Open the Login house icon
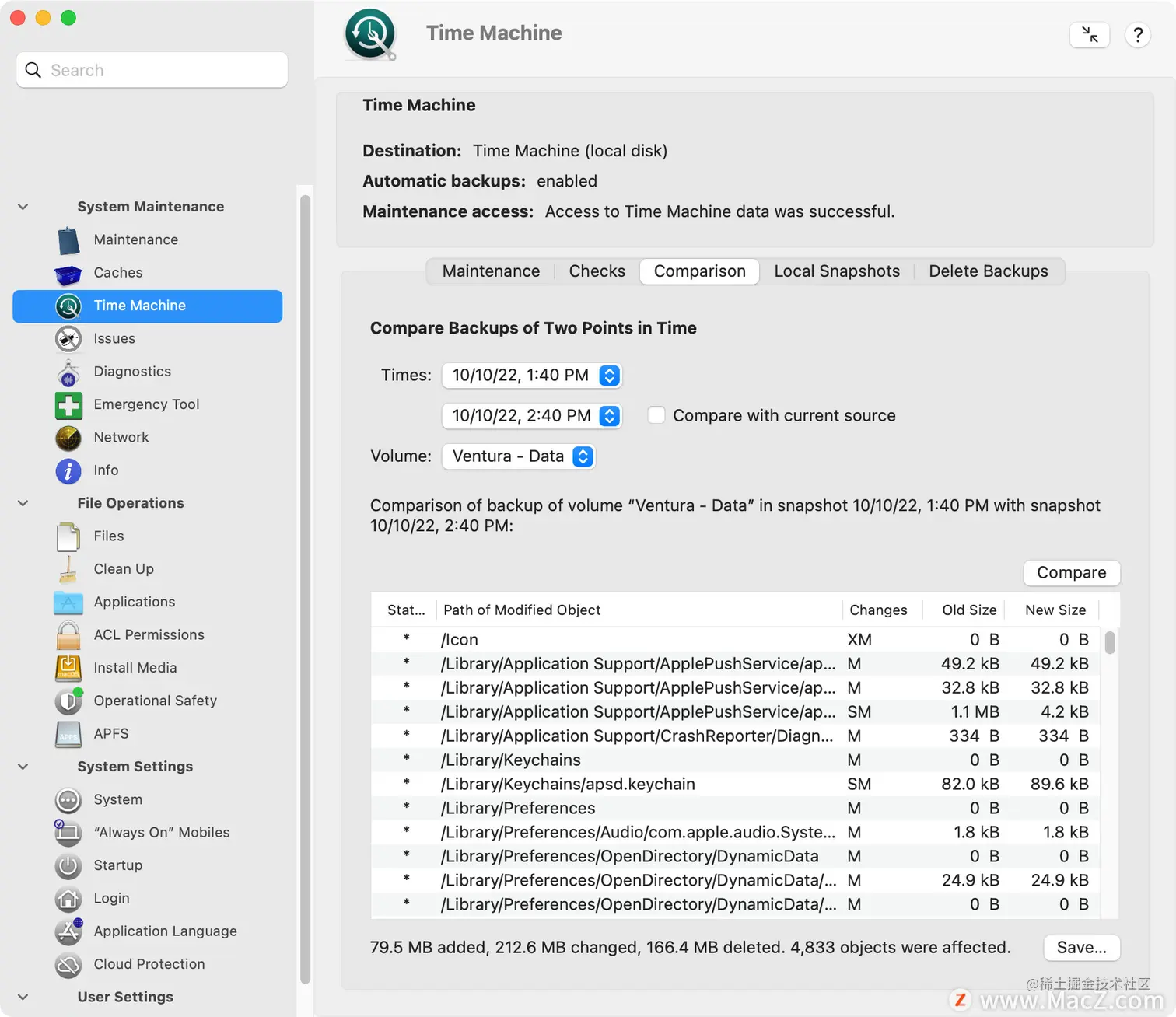 [x=68, y=899]
